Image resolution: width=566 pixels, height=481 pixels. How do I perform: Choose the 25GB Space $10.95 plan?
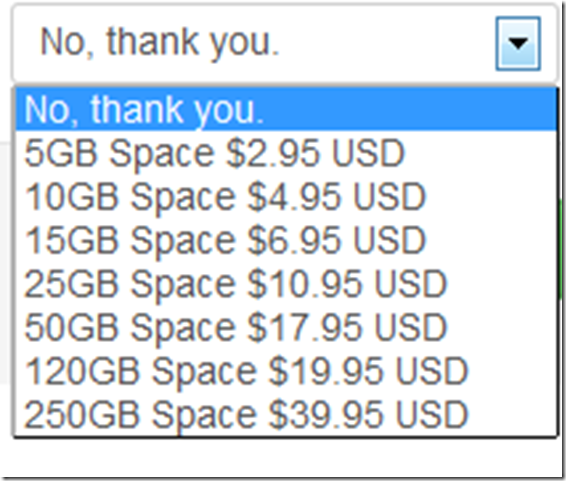pos(286,284)
